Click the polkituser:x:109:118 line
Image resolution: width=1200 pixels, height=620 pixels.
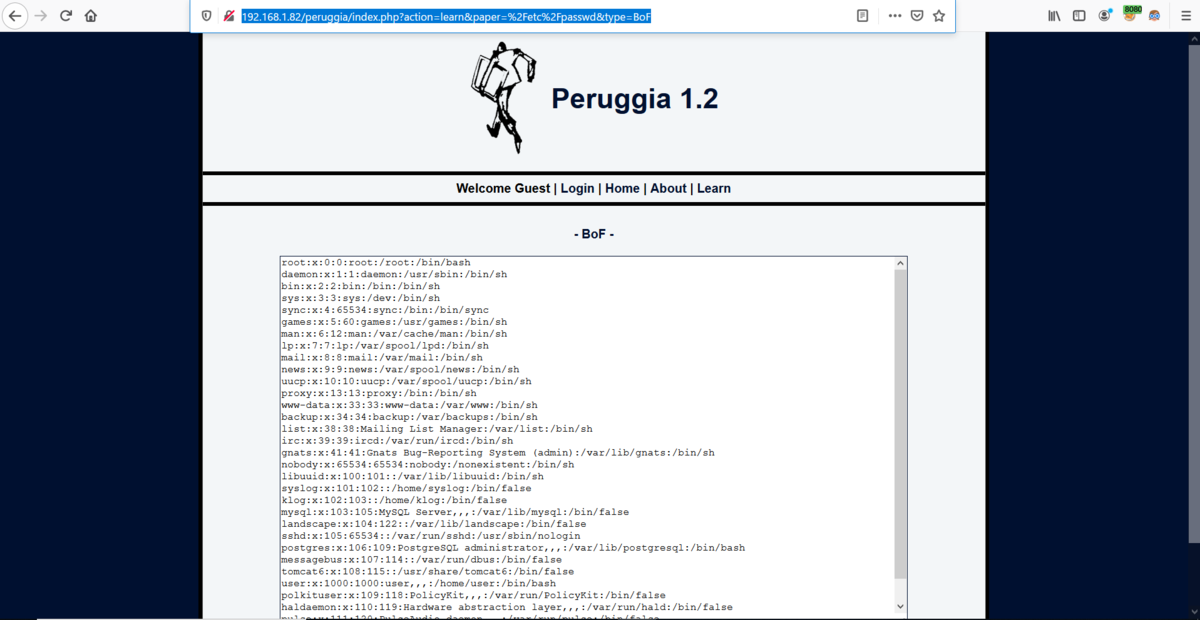474,595
